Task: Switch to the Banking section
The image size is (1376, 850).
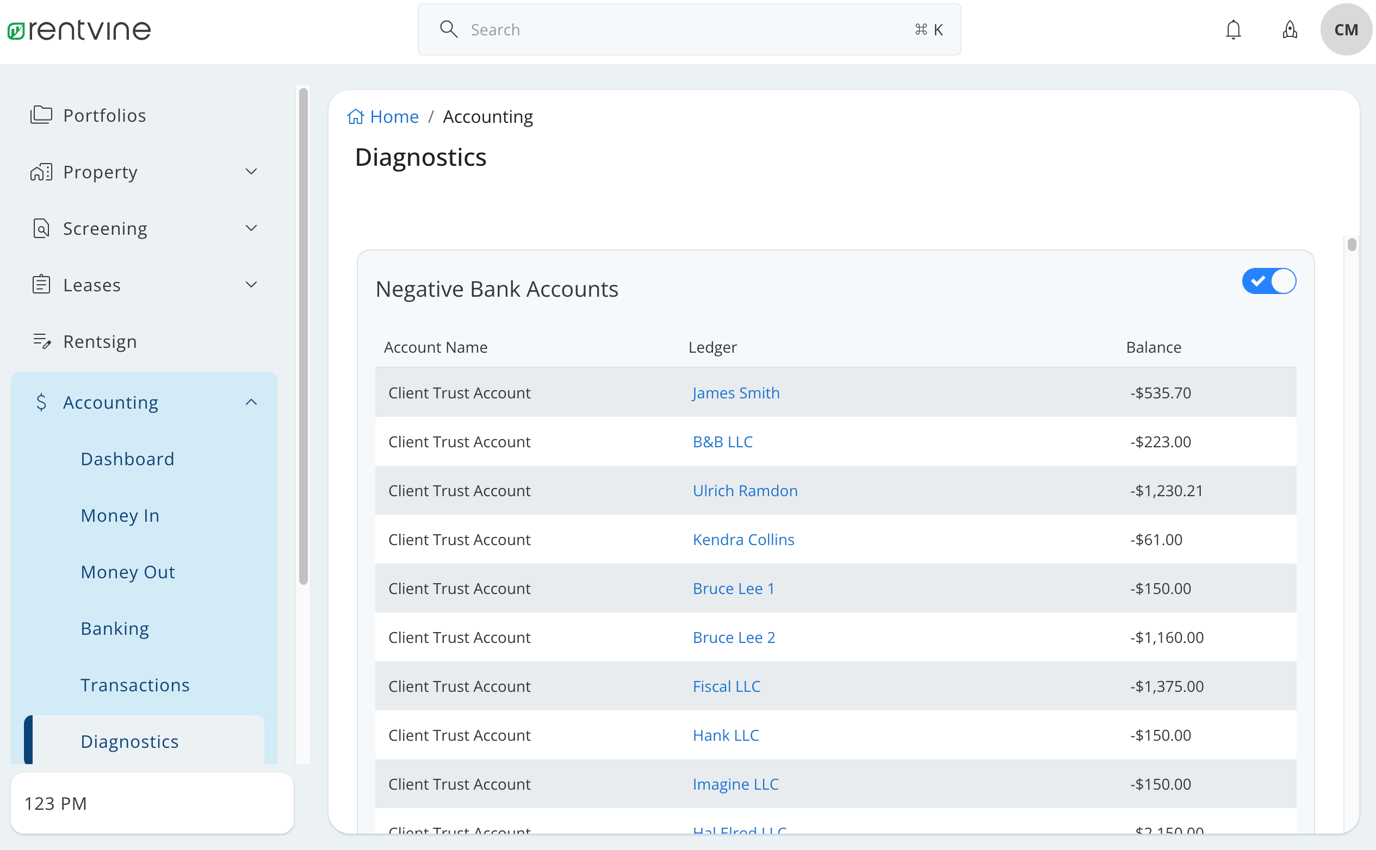Action: (x=114, y=628)
